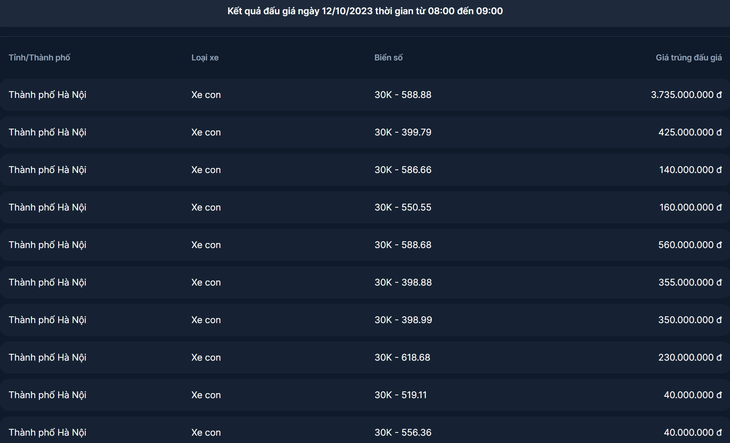Click the 425.000.000 đ winning price

pos(690,133)
